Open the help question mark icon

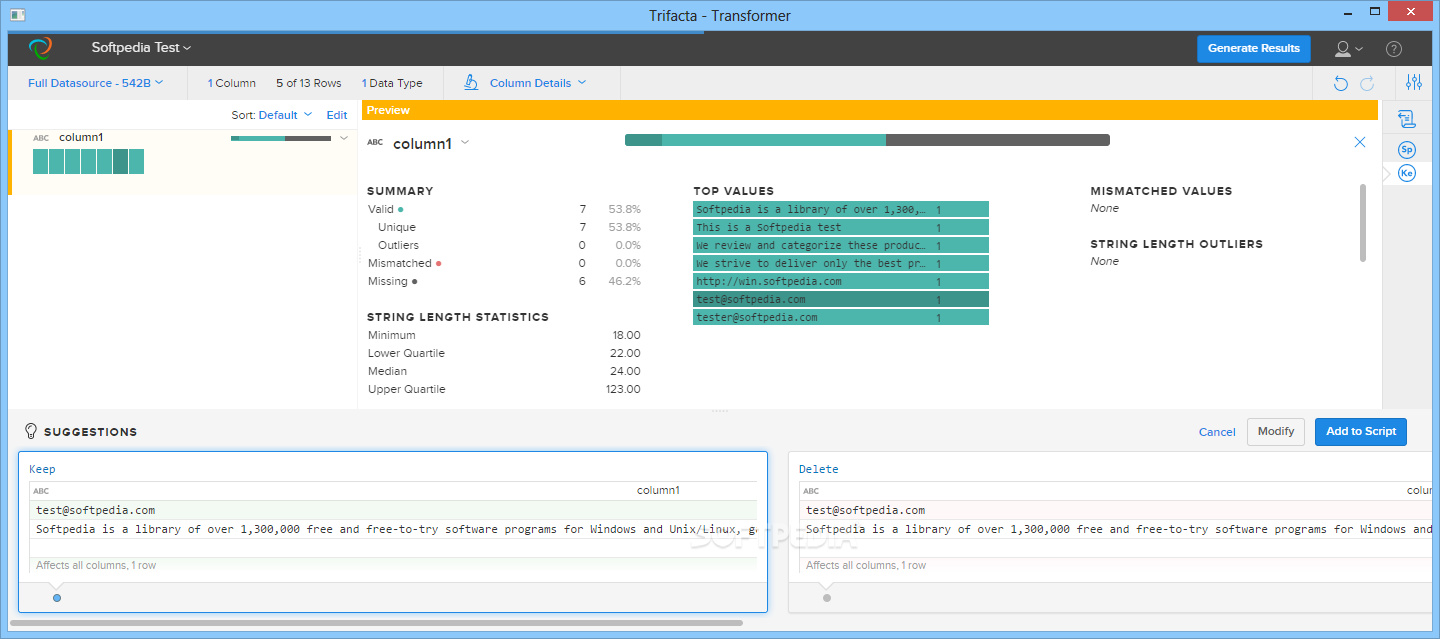pyautogui.click(x=1394, y=48)
